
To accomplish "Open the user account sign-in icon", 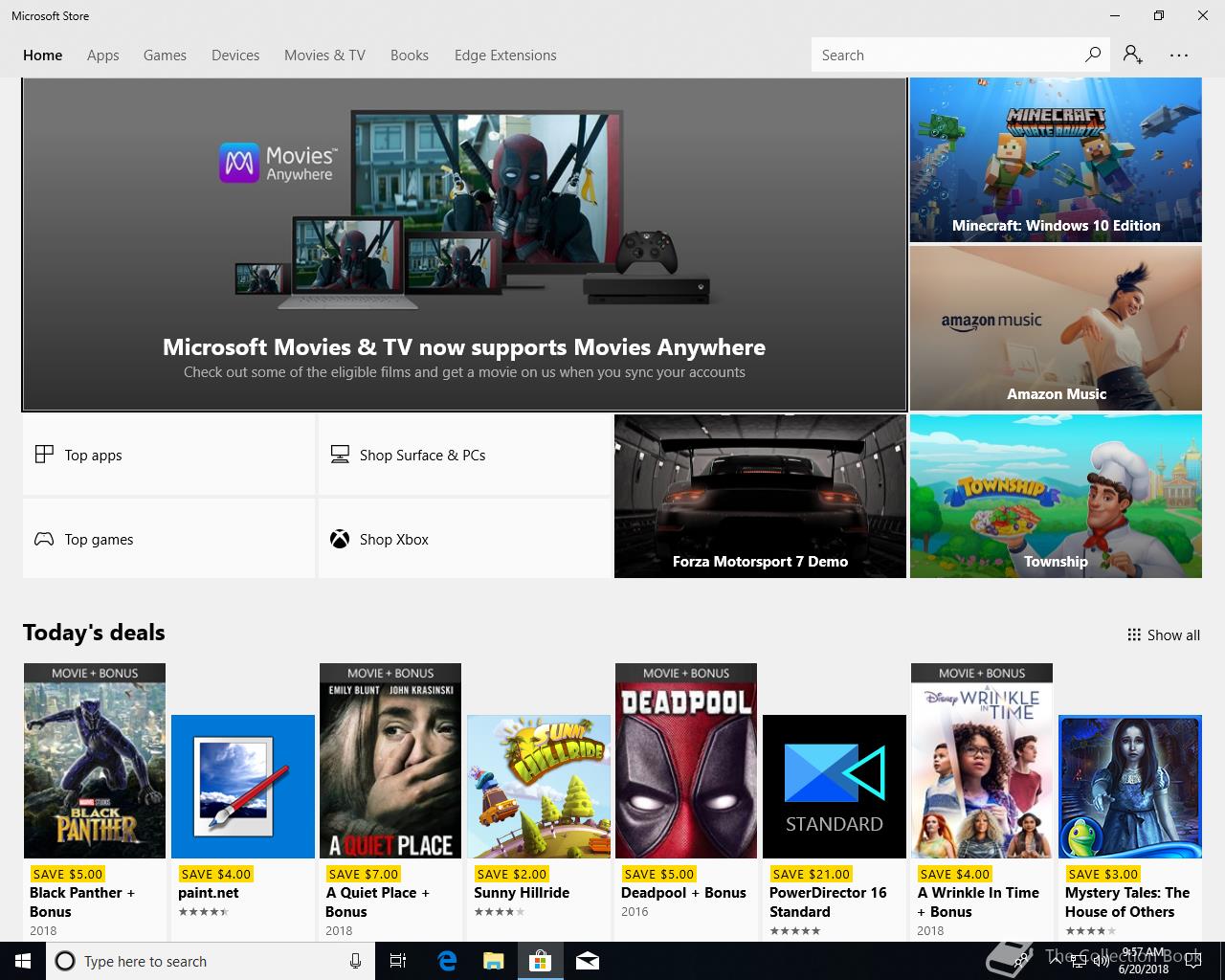I will tap(1133, 55).
